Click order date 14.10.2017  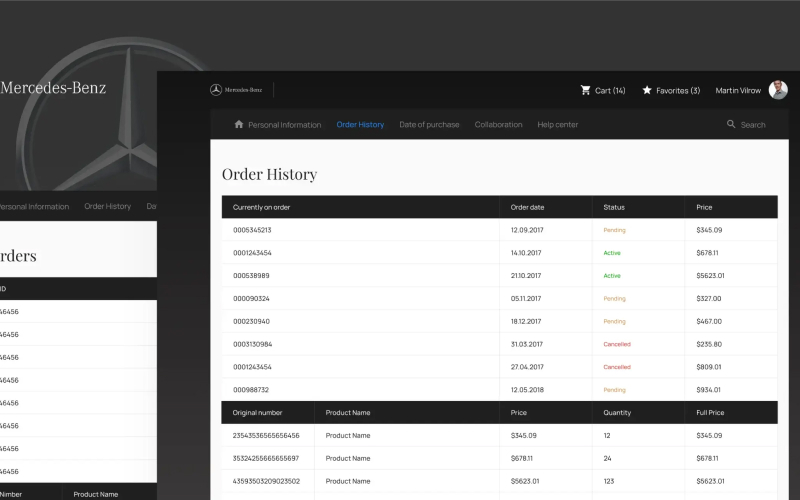pyautogui.click(x=526, y=253)
